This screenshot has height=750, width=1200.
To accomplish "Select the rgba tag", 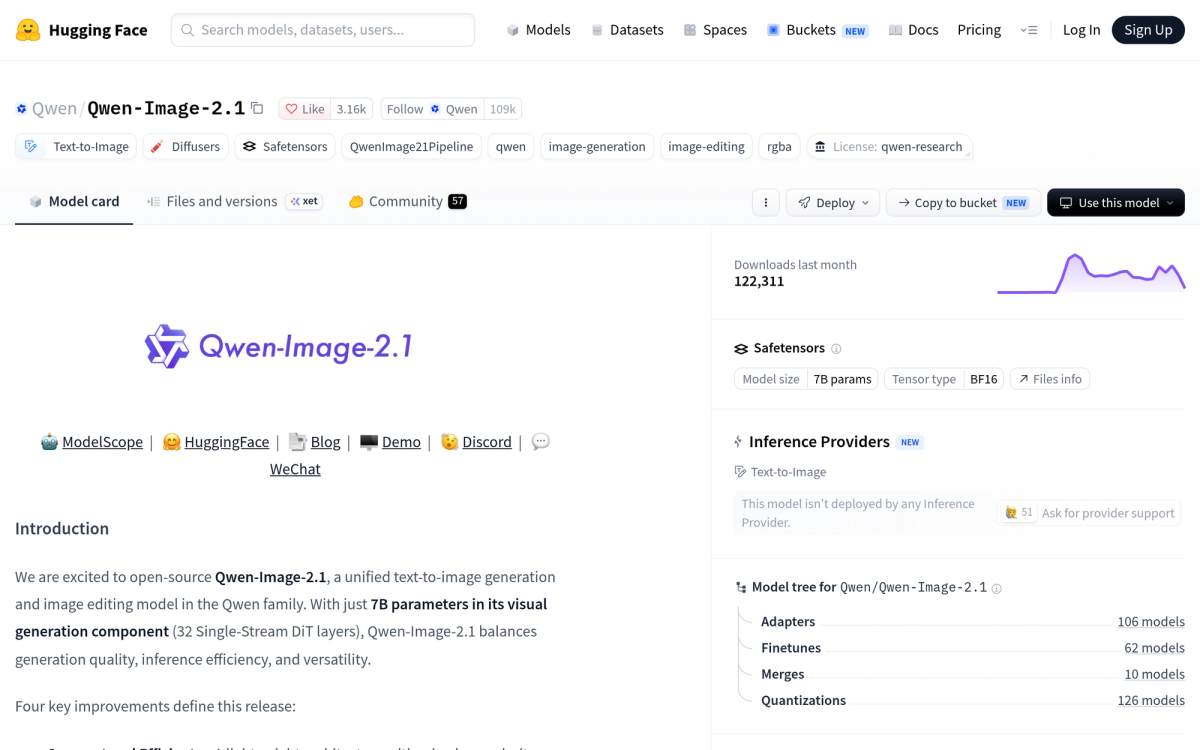I will [779, 146].
